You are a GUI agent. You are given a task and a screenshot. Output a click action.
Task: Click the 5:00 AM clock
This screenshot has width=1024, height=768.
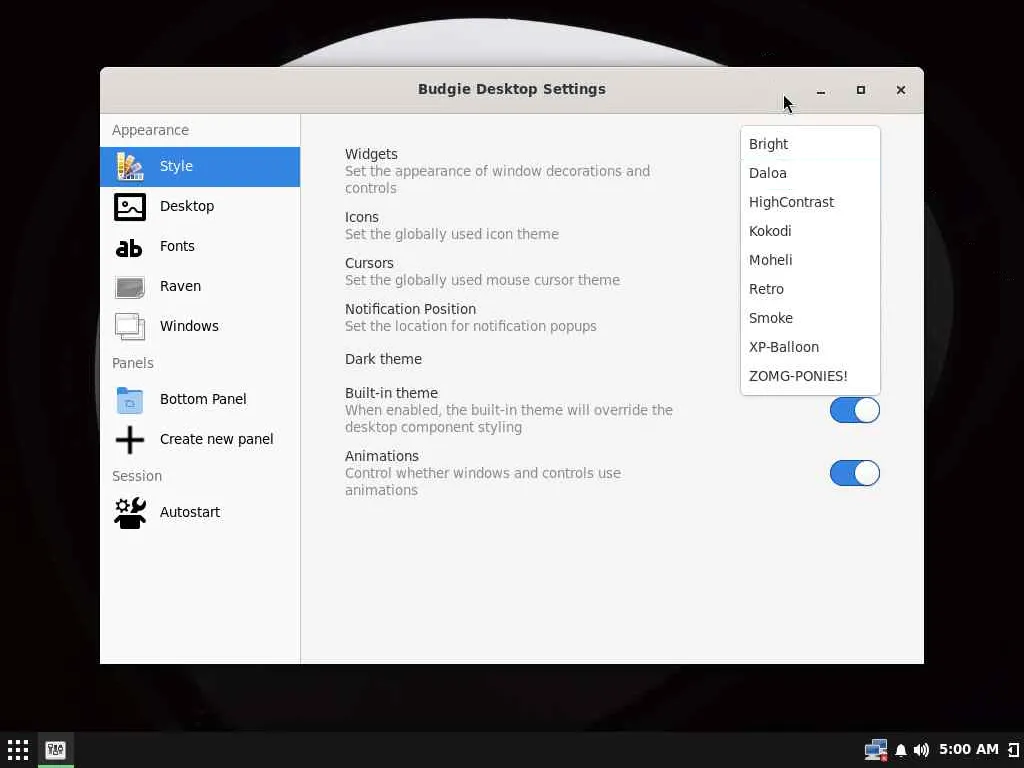(968, 750)
